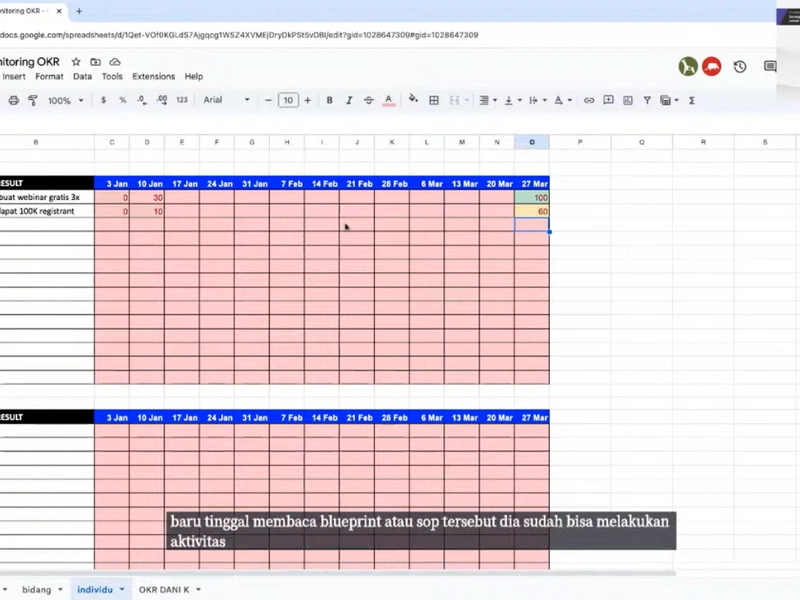Image resolution: width=800 pixels, height=600 pixels.
Task: Insert a comment
Action: (608, 100)
